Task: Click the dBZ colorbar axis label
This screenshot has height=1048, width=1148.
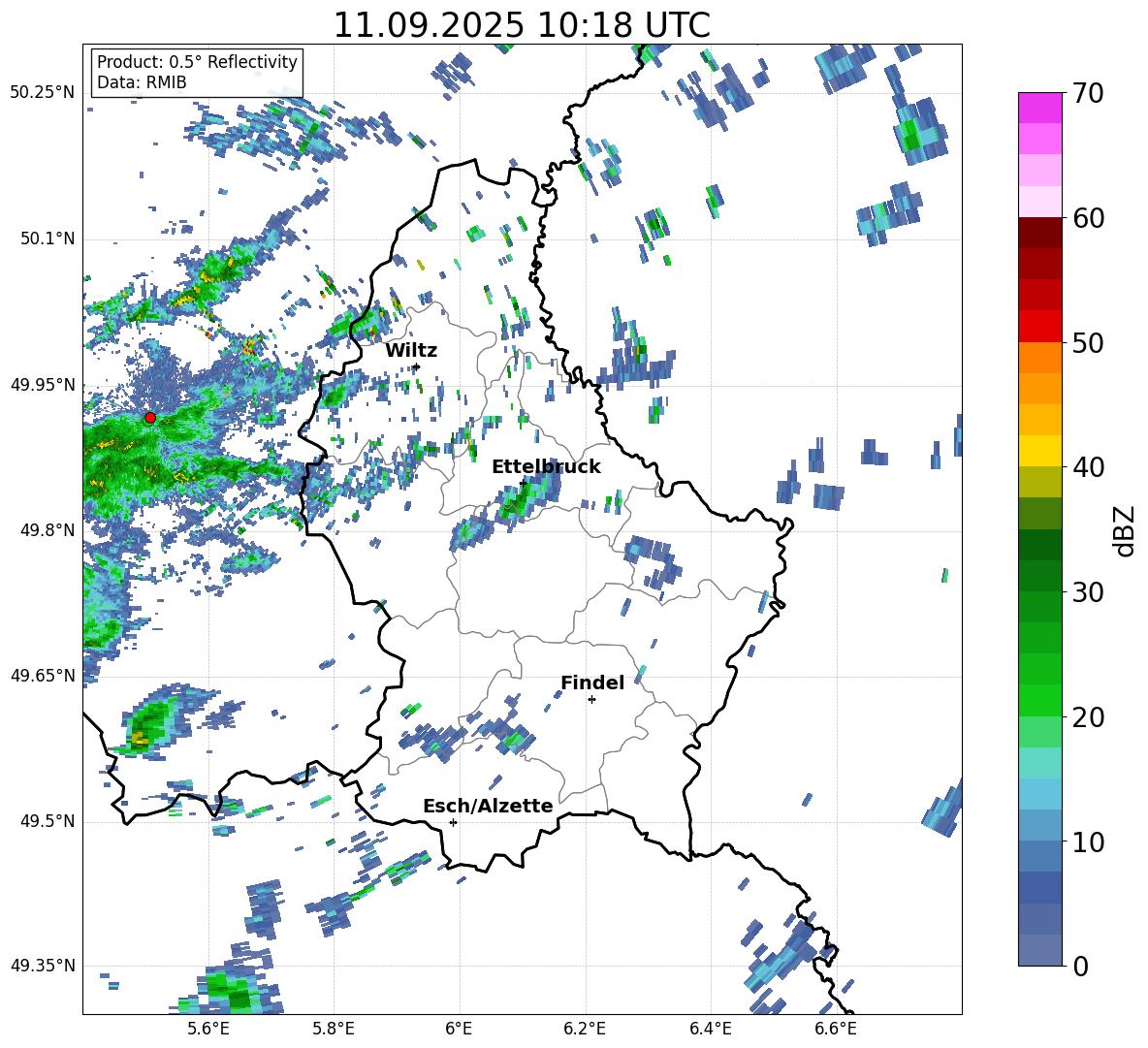Action: (1126, 530)
